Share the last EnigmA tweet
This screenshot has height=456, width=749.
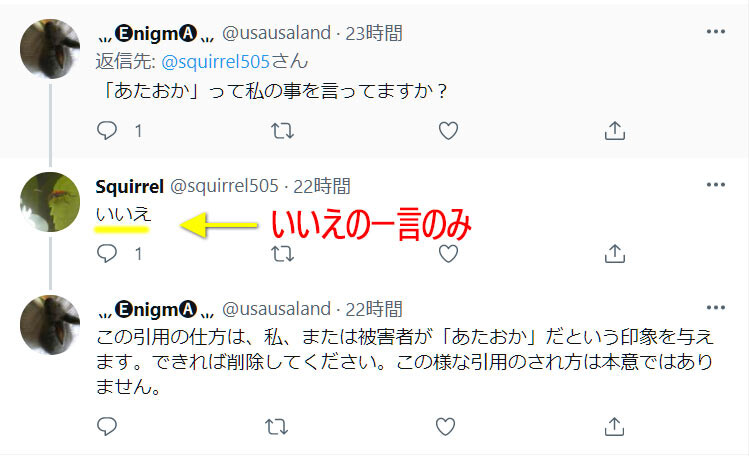click(x=614, y=426)
